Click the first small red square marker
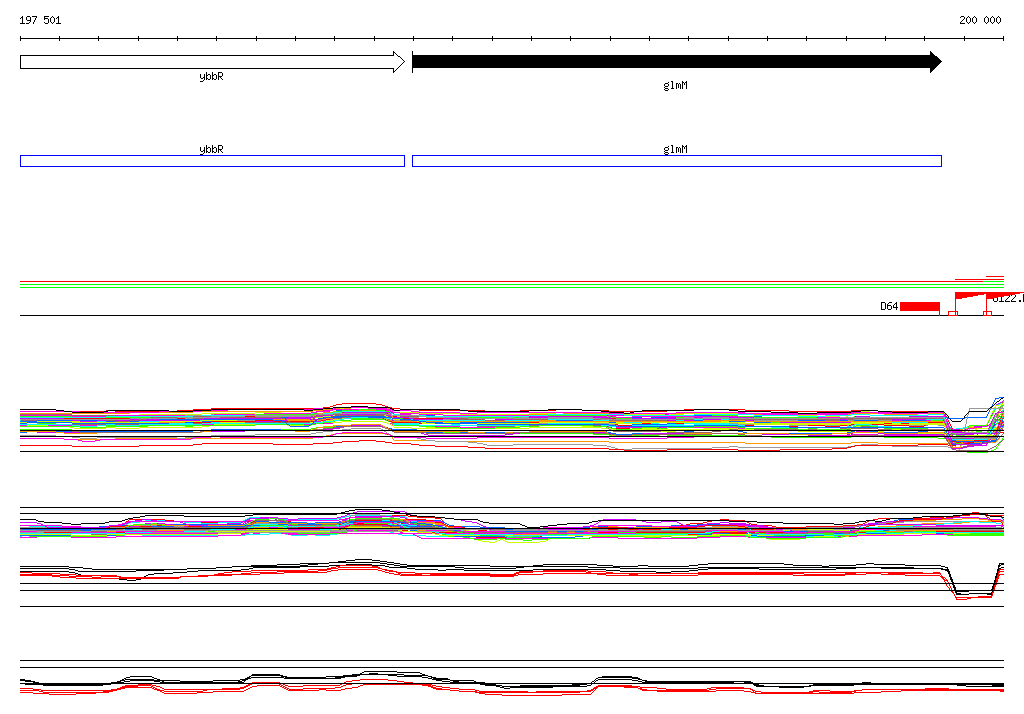This screenshot has height=714, width=1024. [951, 314]
